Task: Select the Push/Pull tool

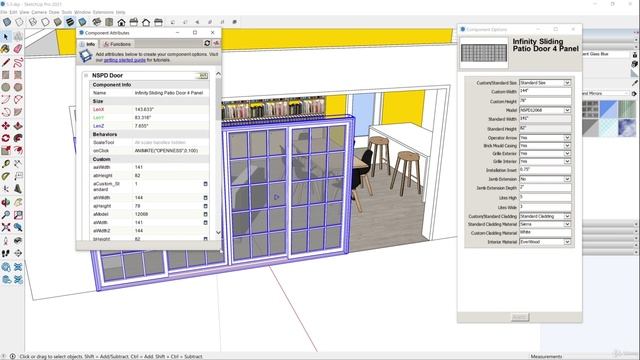Action: point(18,125)
